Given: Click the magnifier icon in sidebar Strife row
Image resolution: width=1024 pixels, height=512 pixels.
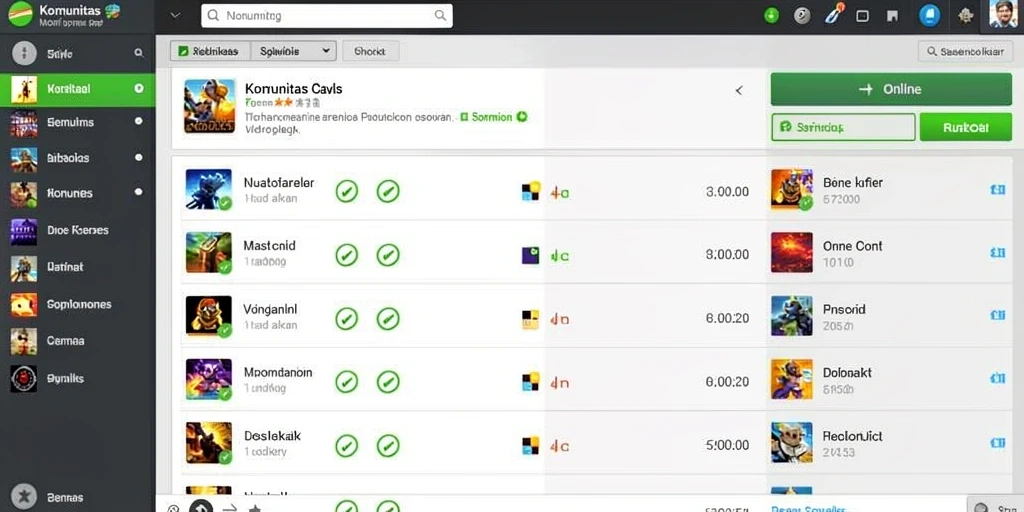Looking at the screenshot, I should pyautogui.click(x=138, y=54).
